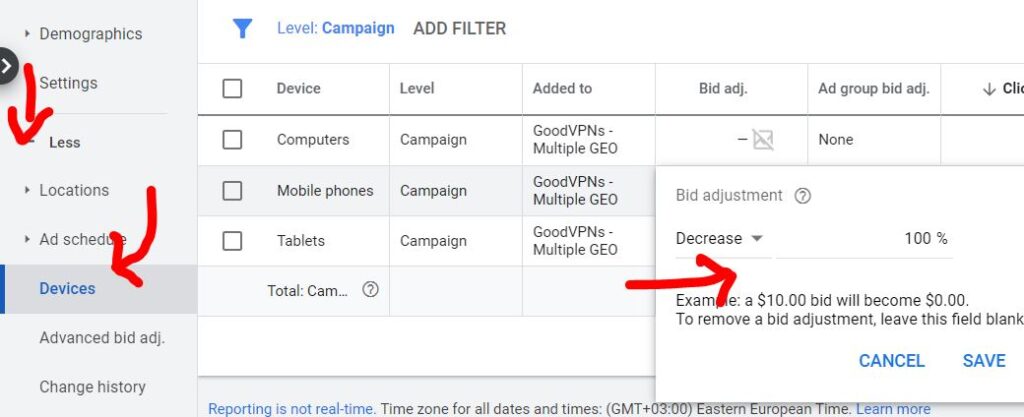Click the bid adjustment percentage field
The image size is (1024, 417).
[x=865, y=239]
